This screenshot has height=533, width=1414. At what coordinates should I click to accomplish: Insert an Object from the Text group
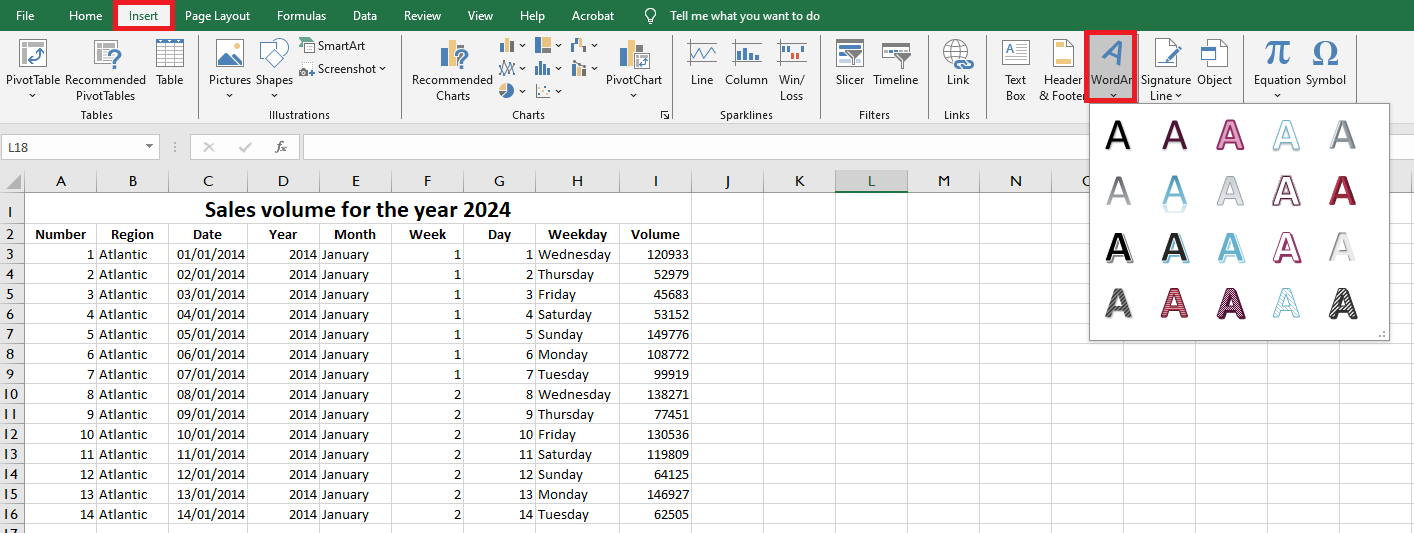point(1215,64)
